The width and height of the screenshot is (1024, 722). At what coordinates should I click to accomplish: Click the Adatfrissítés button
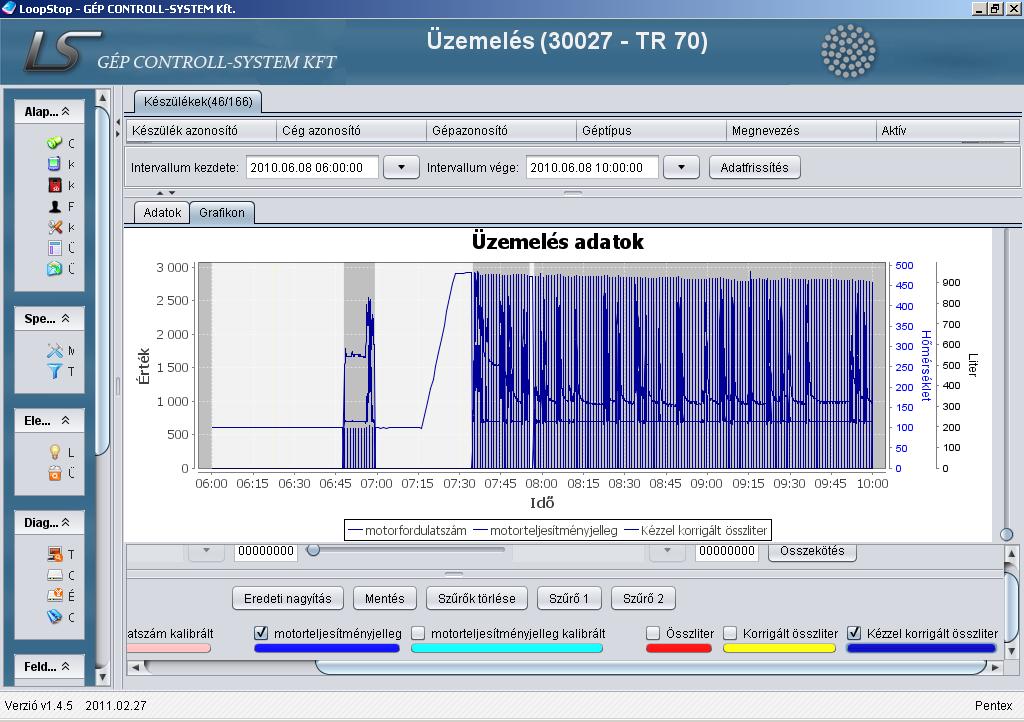754,167
